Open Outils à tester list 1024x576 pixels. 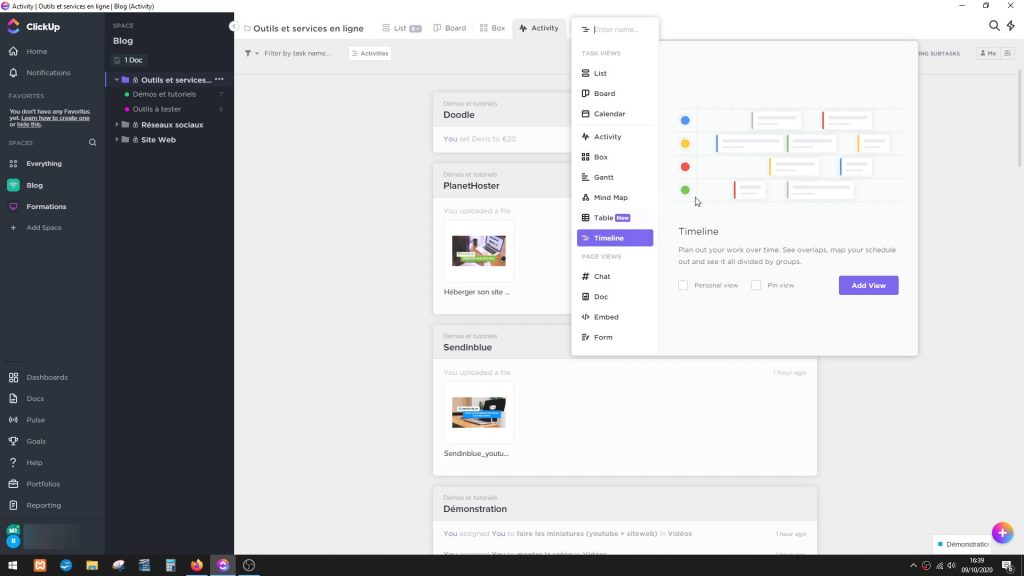tap(157, 109)
